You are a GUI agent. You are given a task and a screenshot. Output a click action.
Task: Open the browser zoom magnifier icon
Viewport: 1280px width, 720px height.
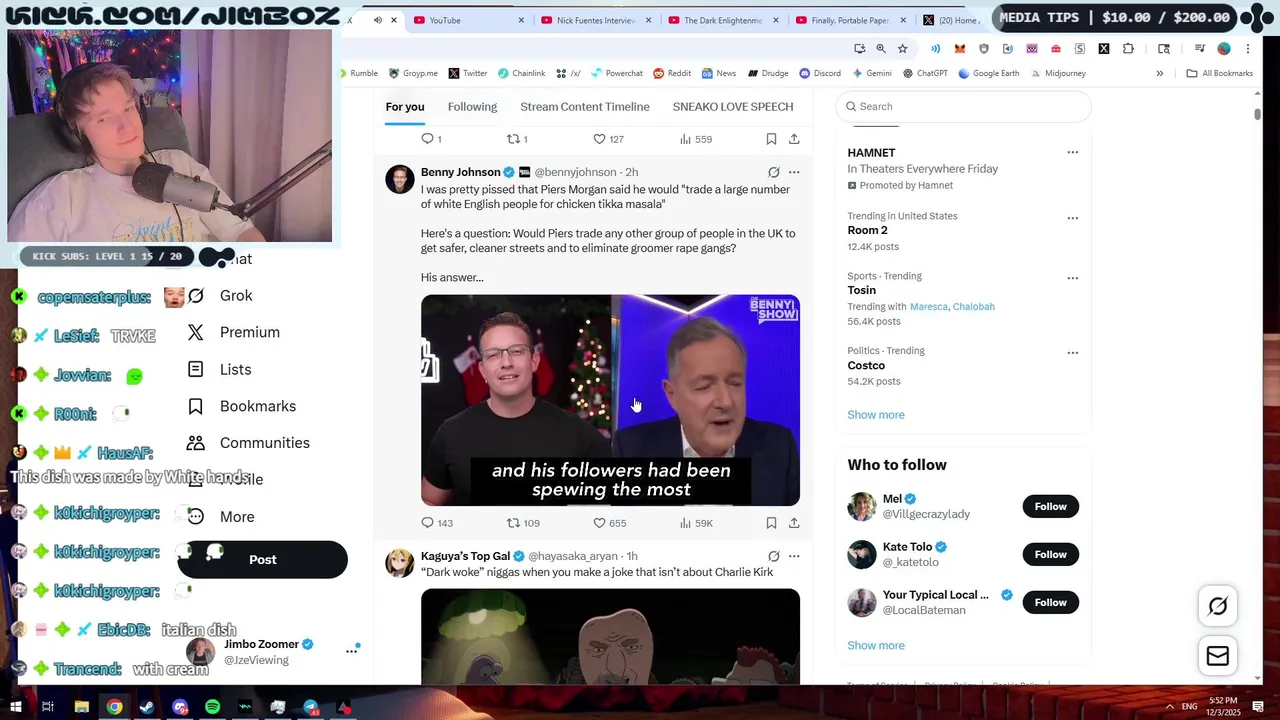[x=881, y=48]
